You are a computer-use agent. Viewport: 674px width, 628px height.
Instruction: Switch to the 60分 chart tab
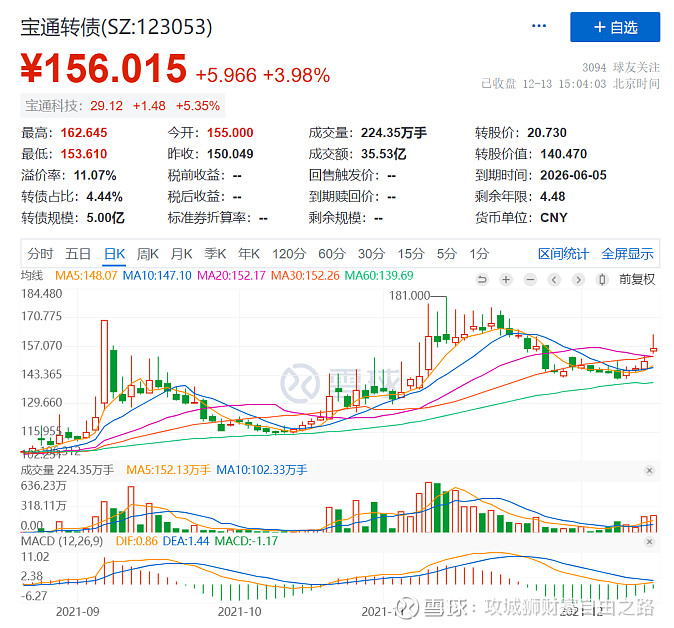pos(331,254)
